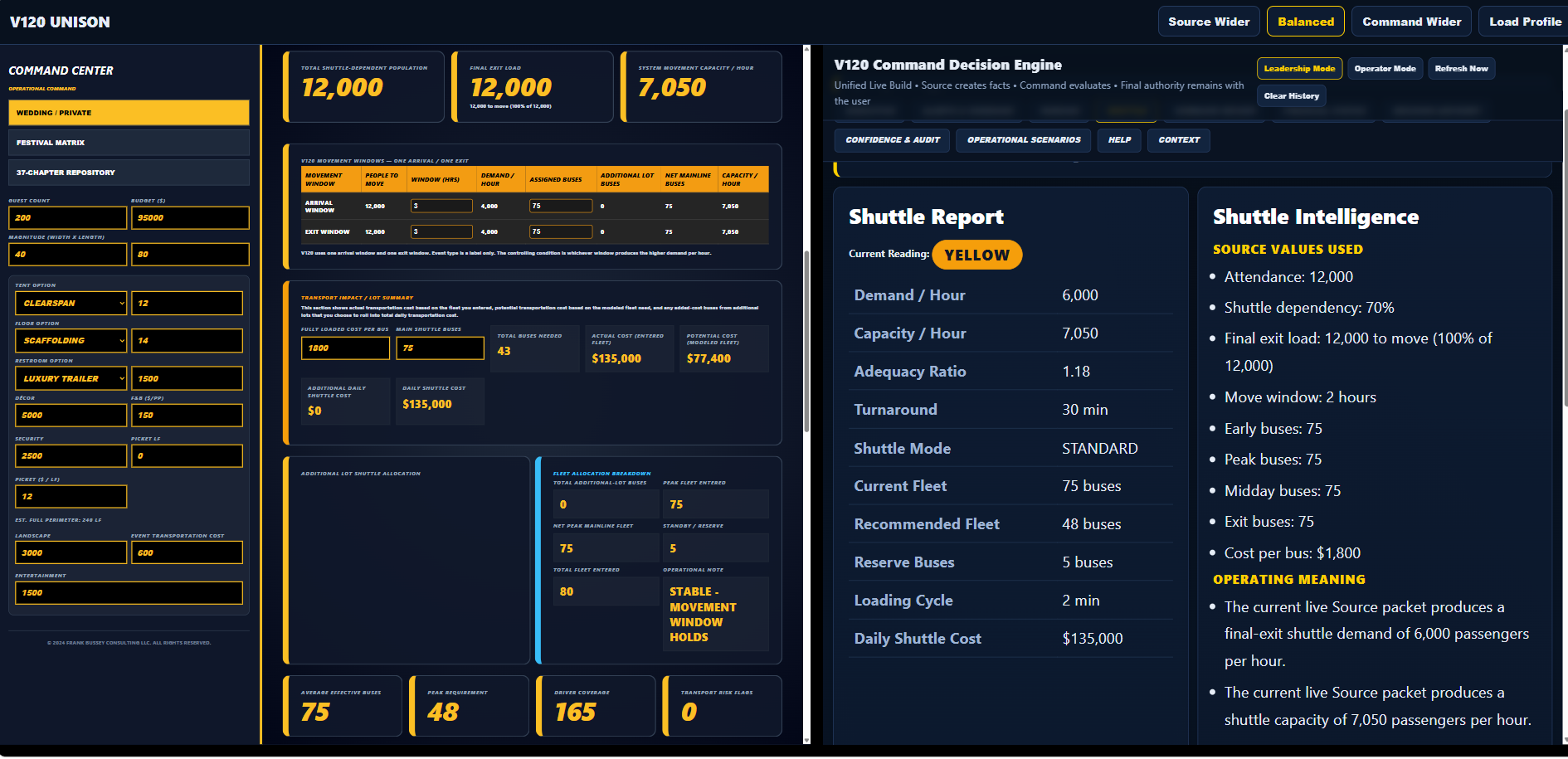The width and height of the screenshot is (1568, 759).
Task: Open the Operational Scenarios tab
Action: click(1024, 140)
